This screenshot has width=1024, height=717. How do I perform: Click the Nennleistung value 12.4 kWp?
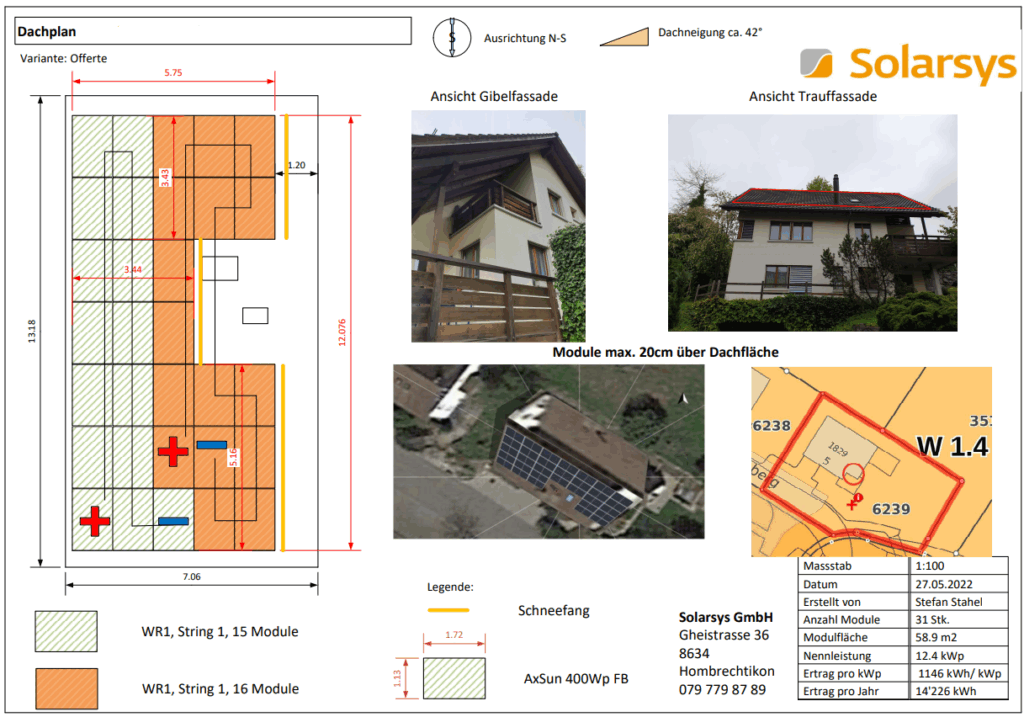939,656
